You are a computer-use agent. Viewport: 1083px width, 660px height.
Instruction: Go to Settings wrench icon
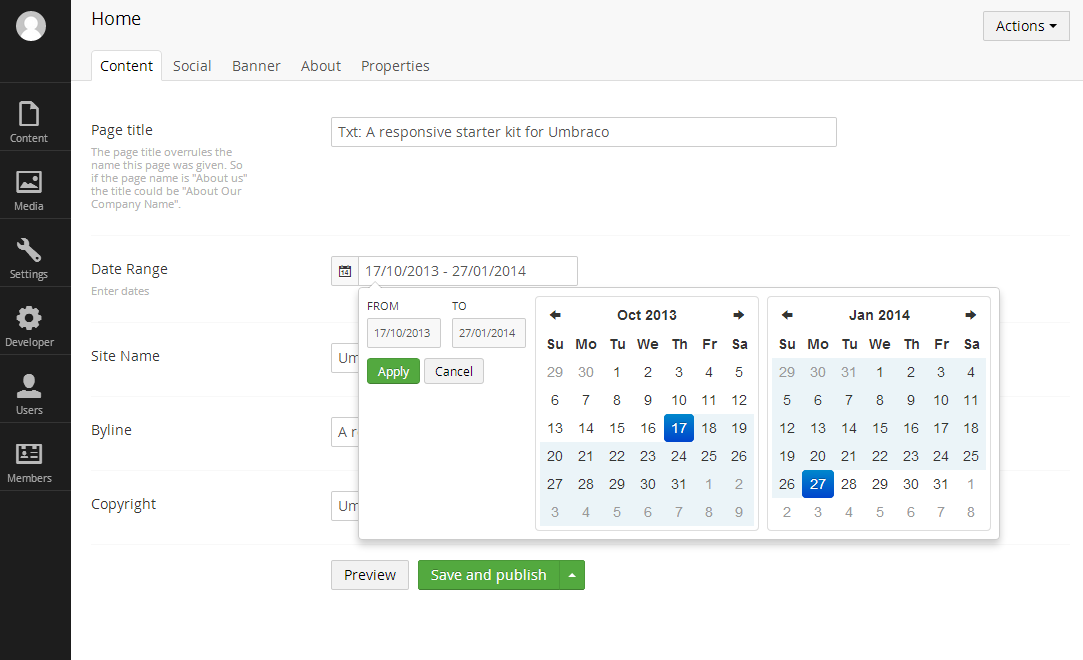tap(29, 258)
